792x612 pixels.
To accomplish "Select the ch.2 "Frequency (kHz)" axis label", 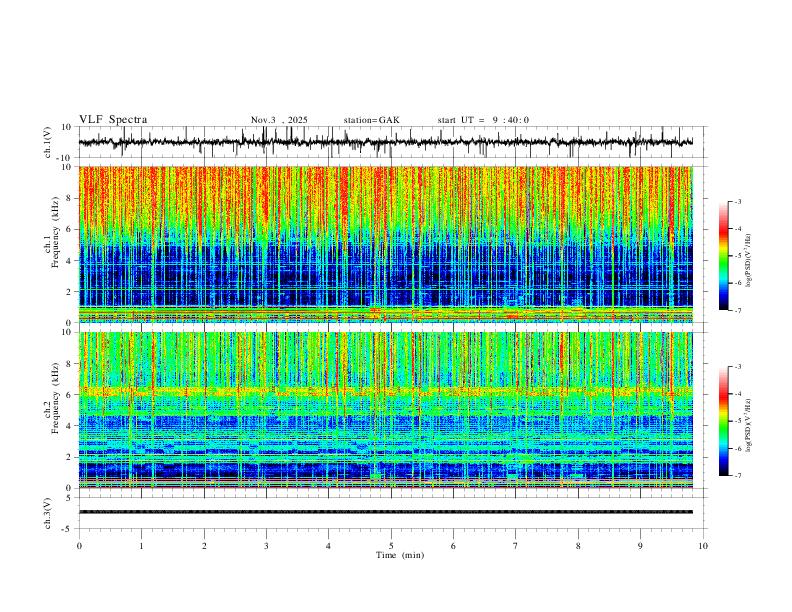I will [x=55, y=398].
